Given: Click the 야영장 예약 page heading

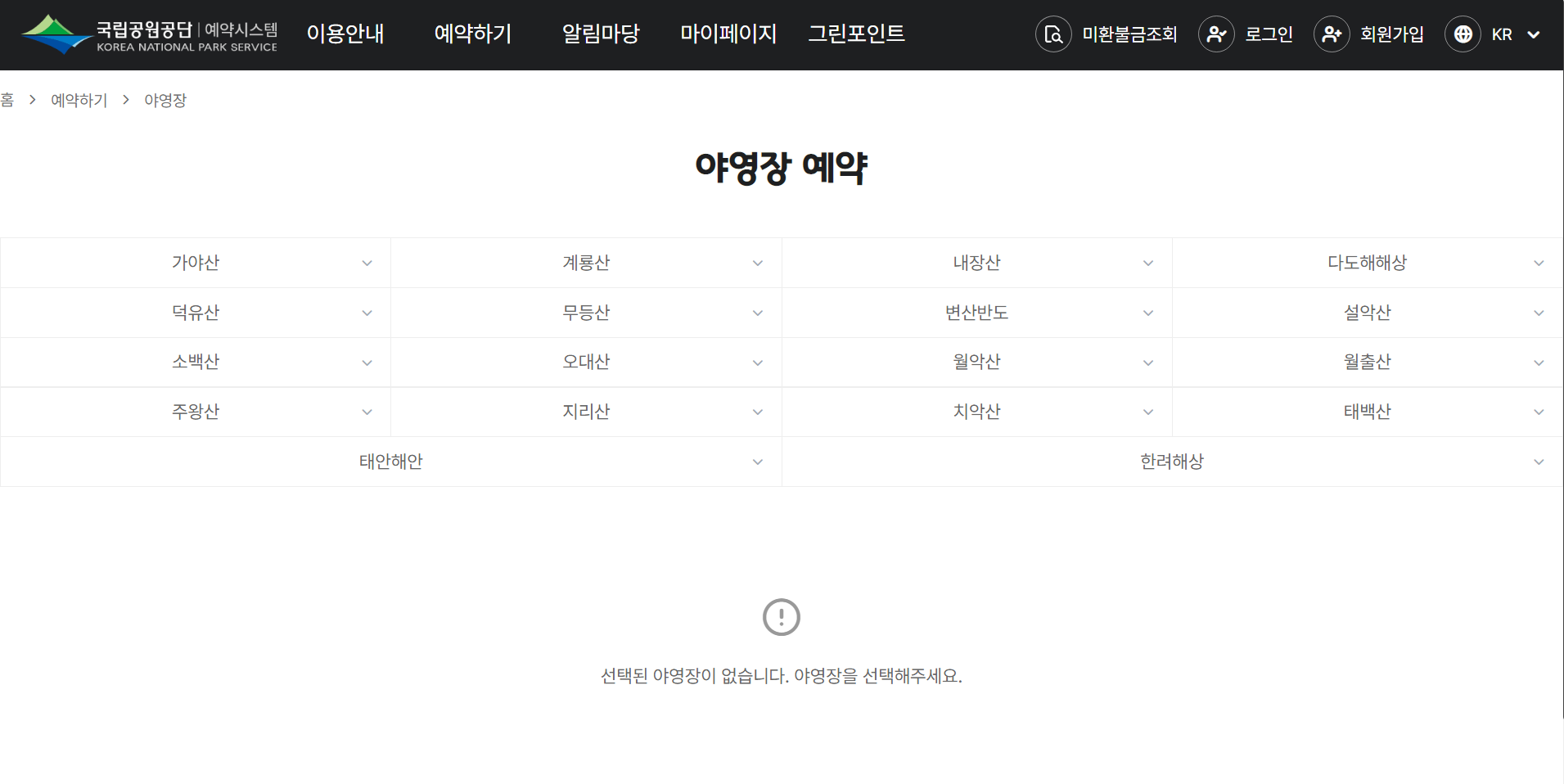Looking at the screenshot, I should tap(782, 168).
